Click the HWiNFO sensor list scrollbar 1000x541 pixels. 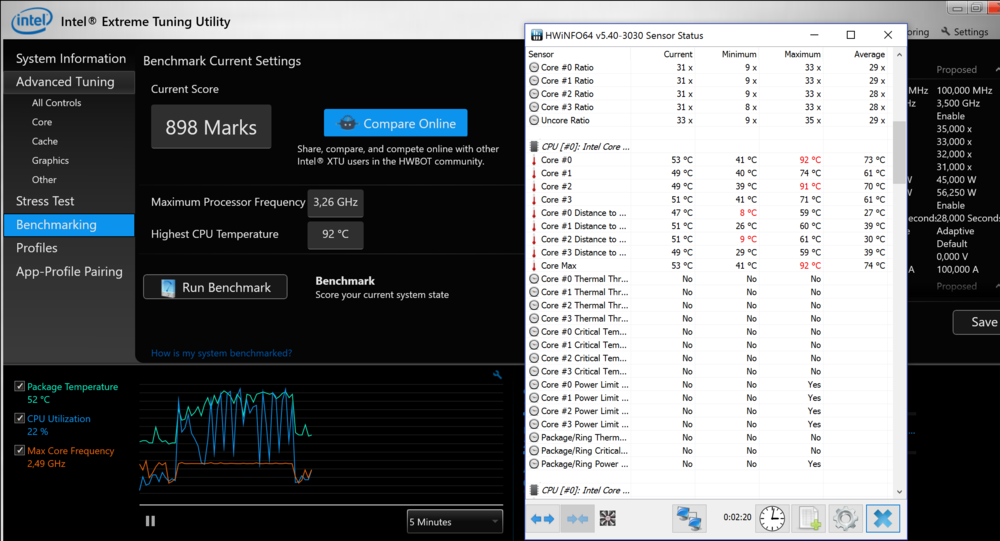tap(900, 300)
